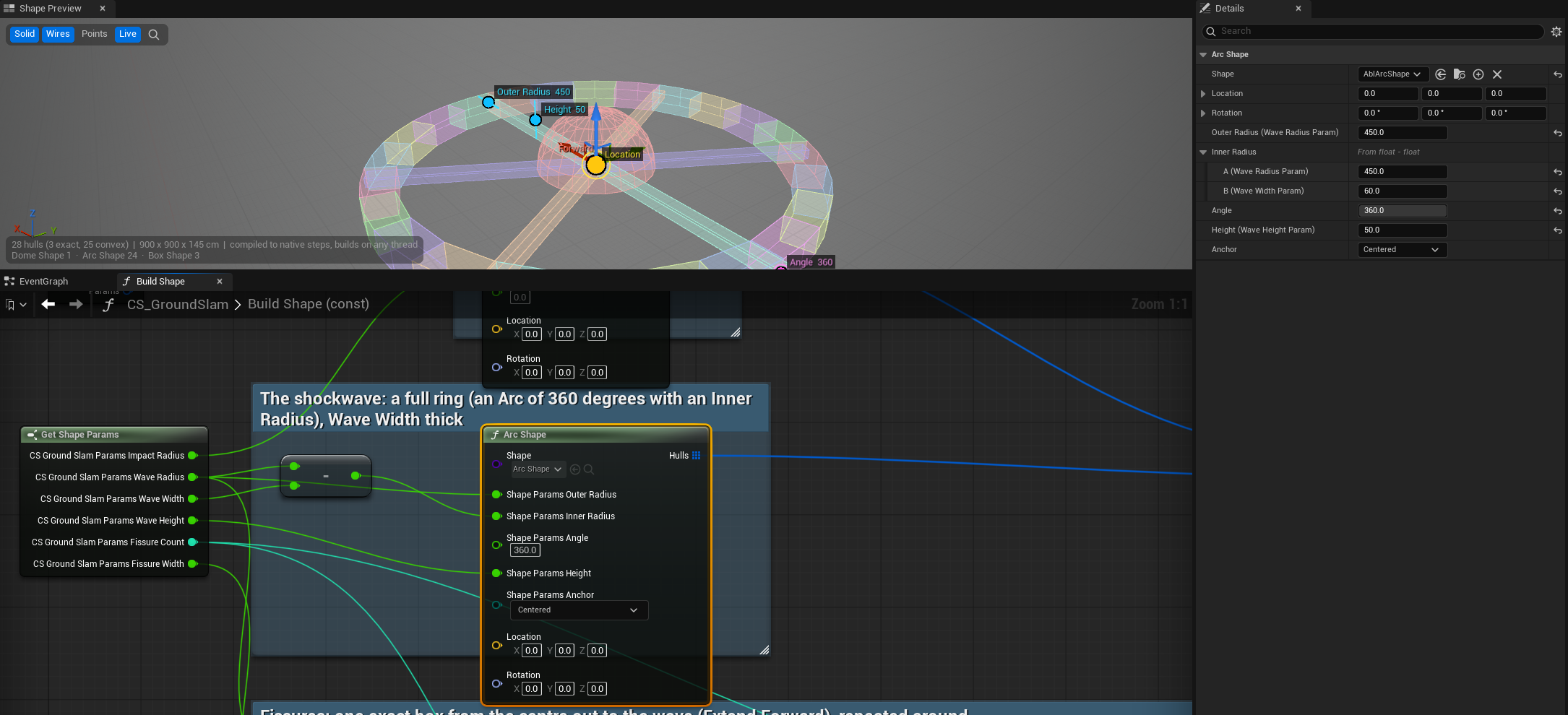1568x715 pixels.
Task: Select the Shape Preview tab
Action: click(50, 9)
